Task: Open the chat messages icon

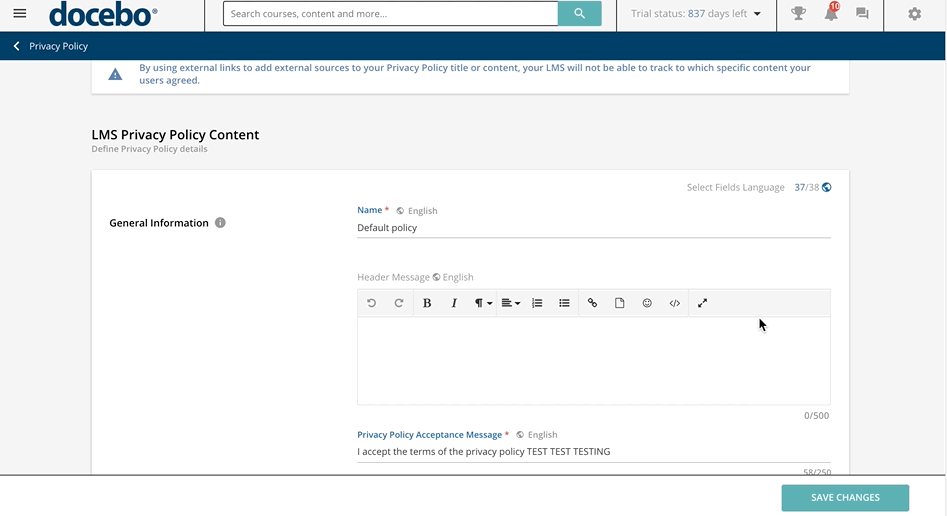Action: (862, 14)
